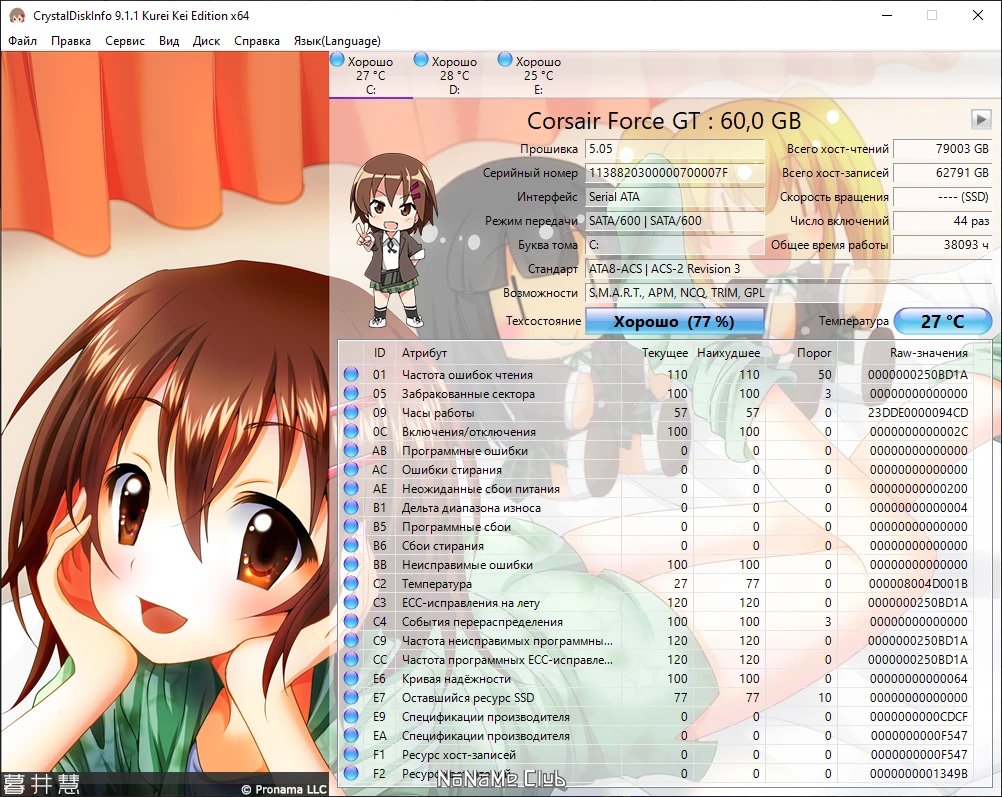The width and height of the screenshot is (1002, 797).
Task: Click status orb for Неисправимые ошибки
Action: [x=351, y=564]
